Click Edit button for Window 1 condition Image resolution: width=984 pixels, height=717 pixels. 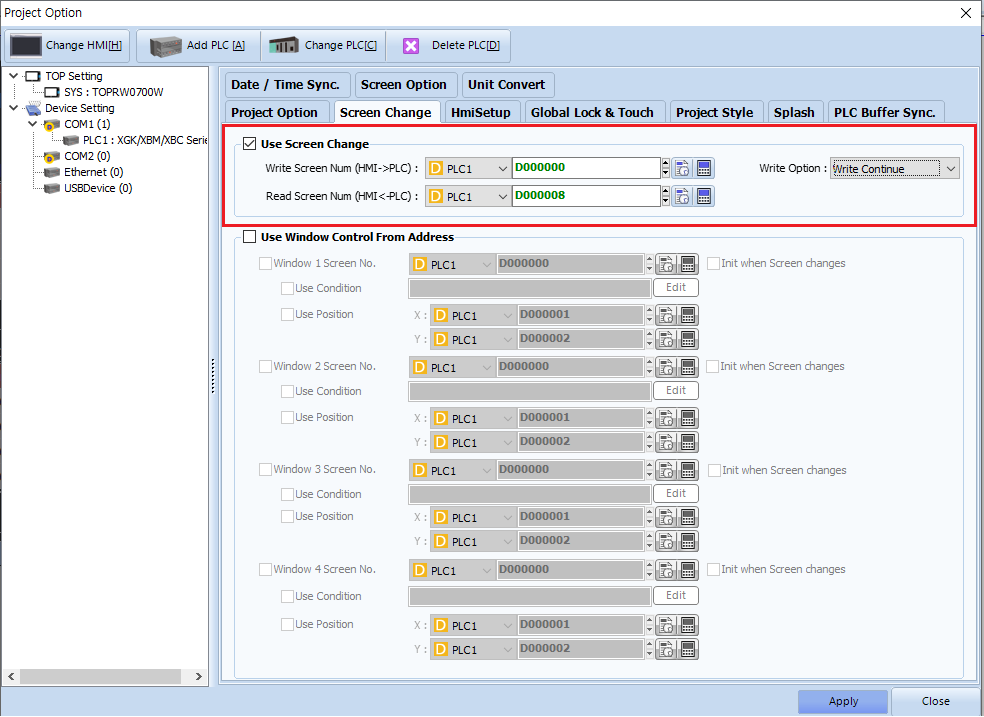pos(676,288)
